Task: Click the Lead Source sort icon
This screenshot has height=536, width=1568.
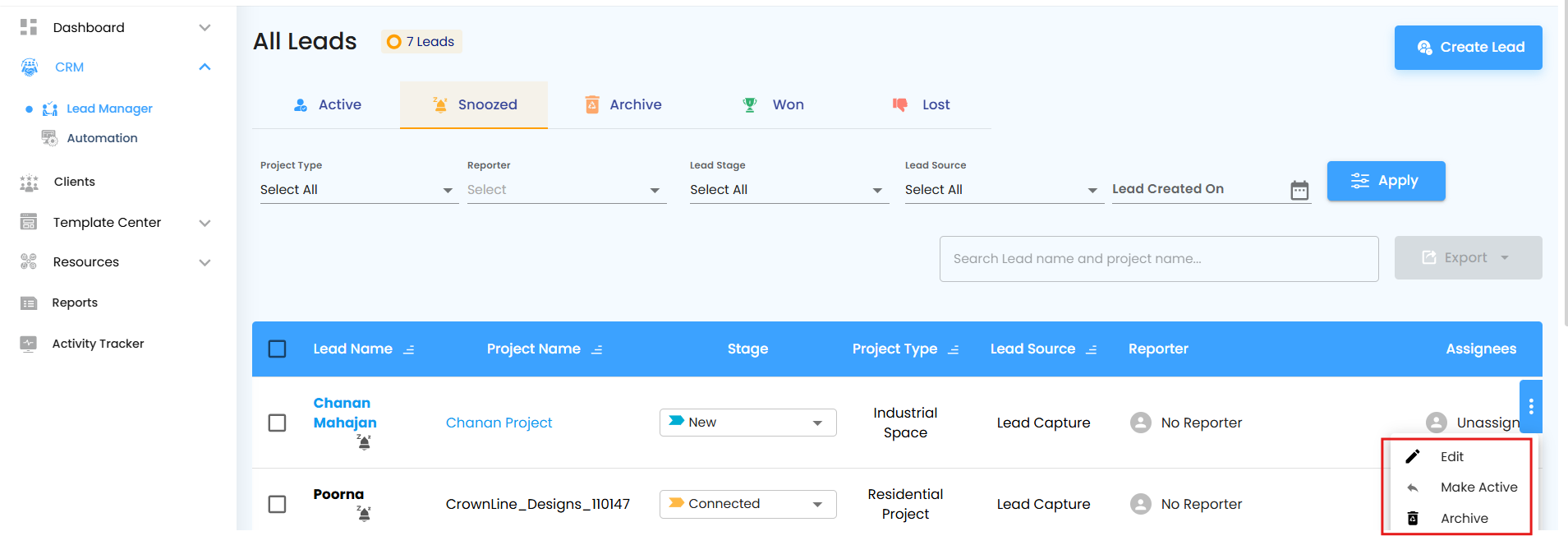Action: point(1092,349)
